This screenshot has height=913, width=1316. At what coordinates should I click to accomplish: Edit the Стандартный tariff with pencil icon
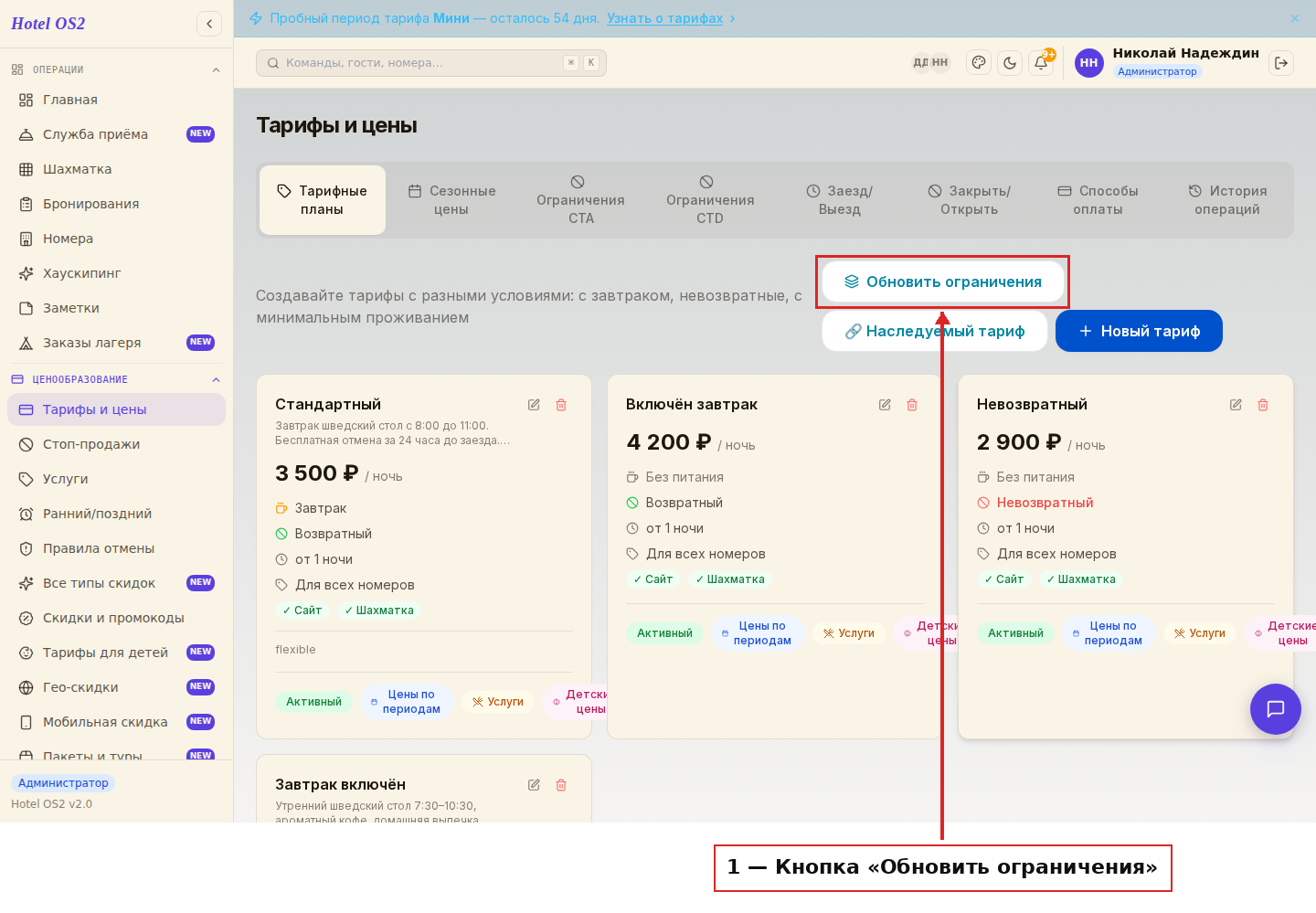point(534,405)
